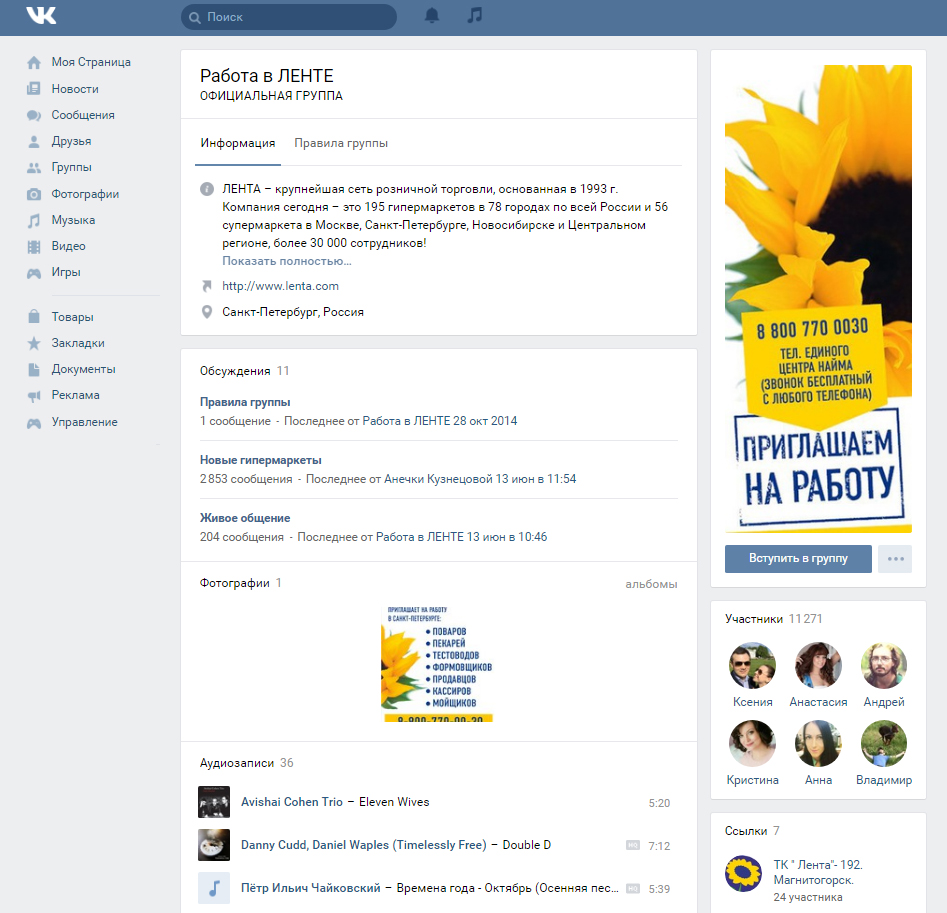Click Санкт-Петербург, Россия location text
Image resolution: width=947 pixels, height=913 pixels.
coord(293,312)
